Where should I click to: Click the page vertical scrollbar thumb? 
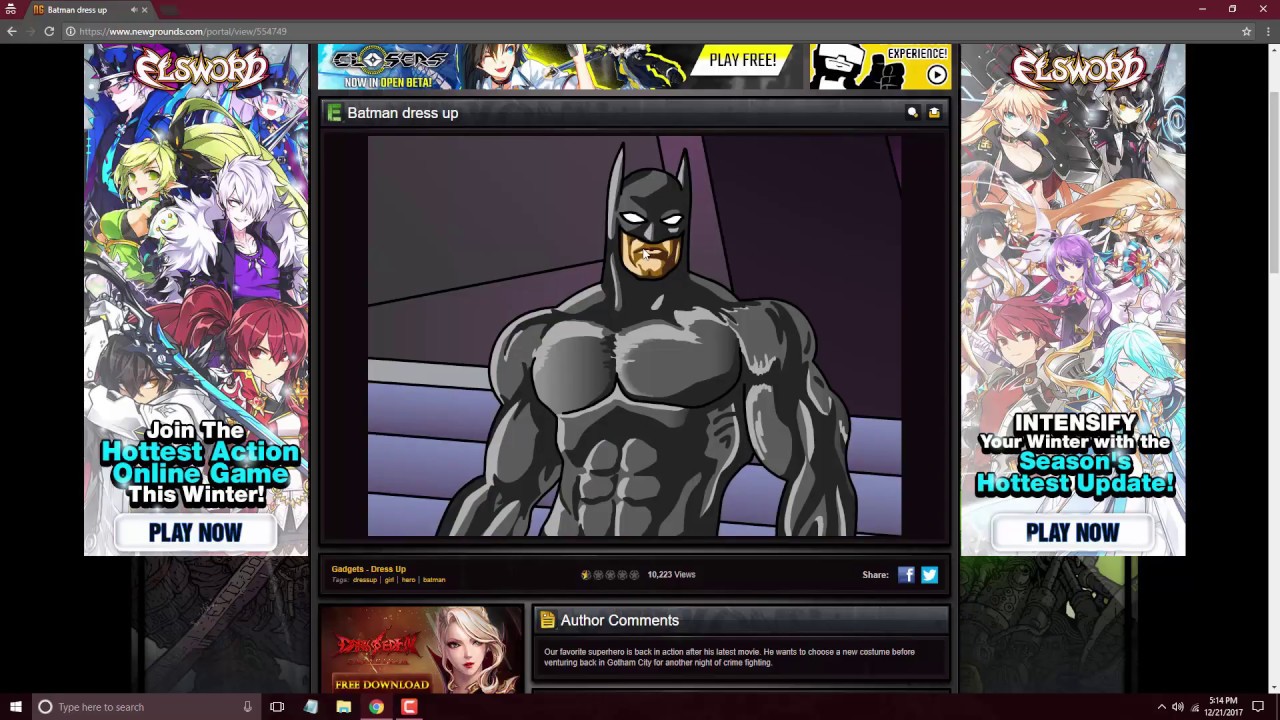[1273, 180]
